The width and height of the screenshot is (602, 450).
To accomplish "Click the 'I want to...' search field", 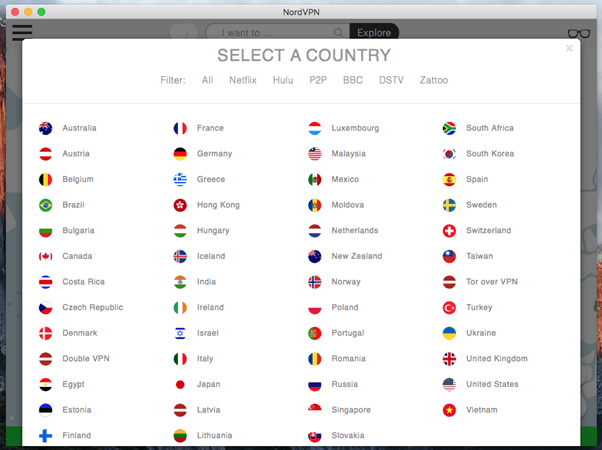I will [275, 32].
